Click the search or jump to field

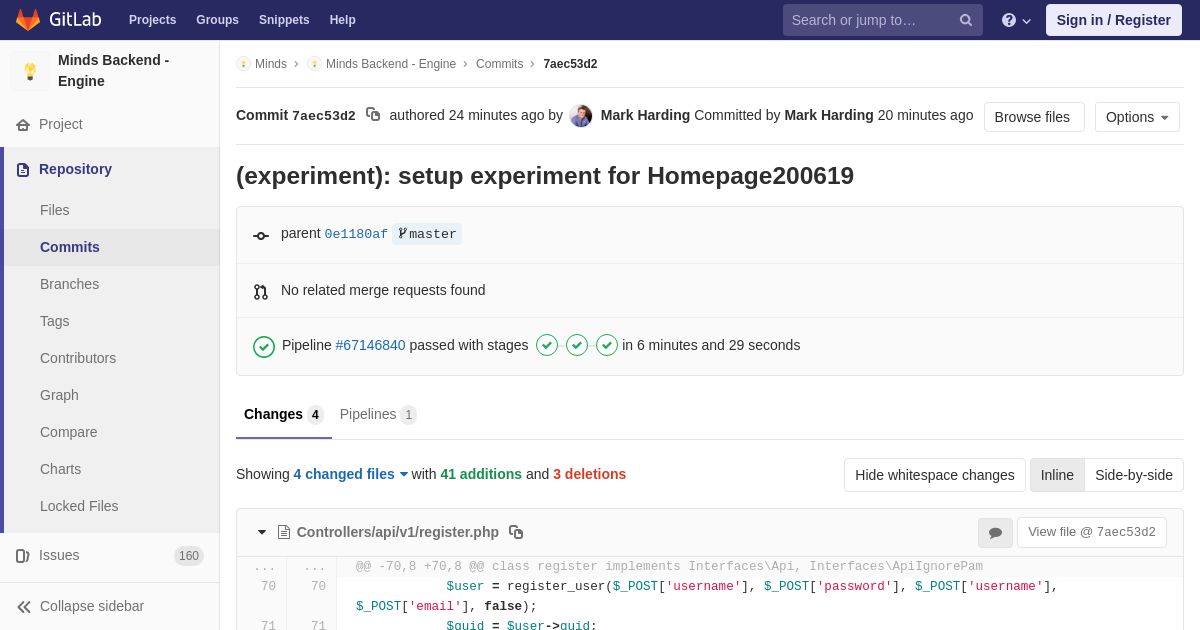coord(883,20)
